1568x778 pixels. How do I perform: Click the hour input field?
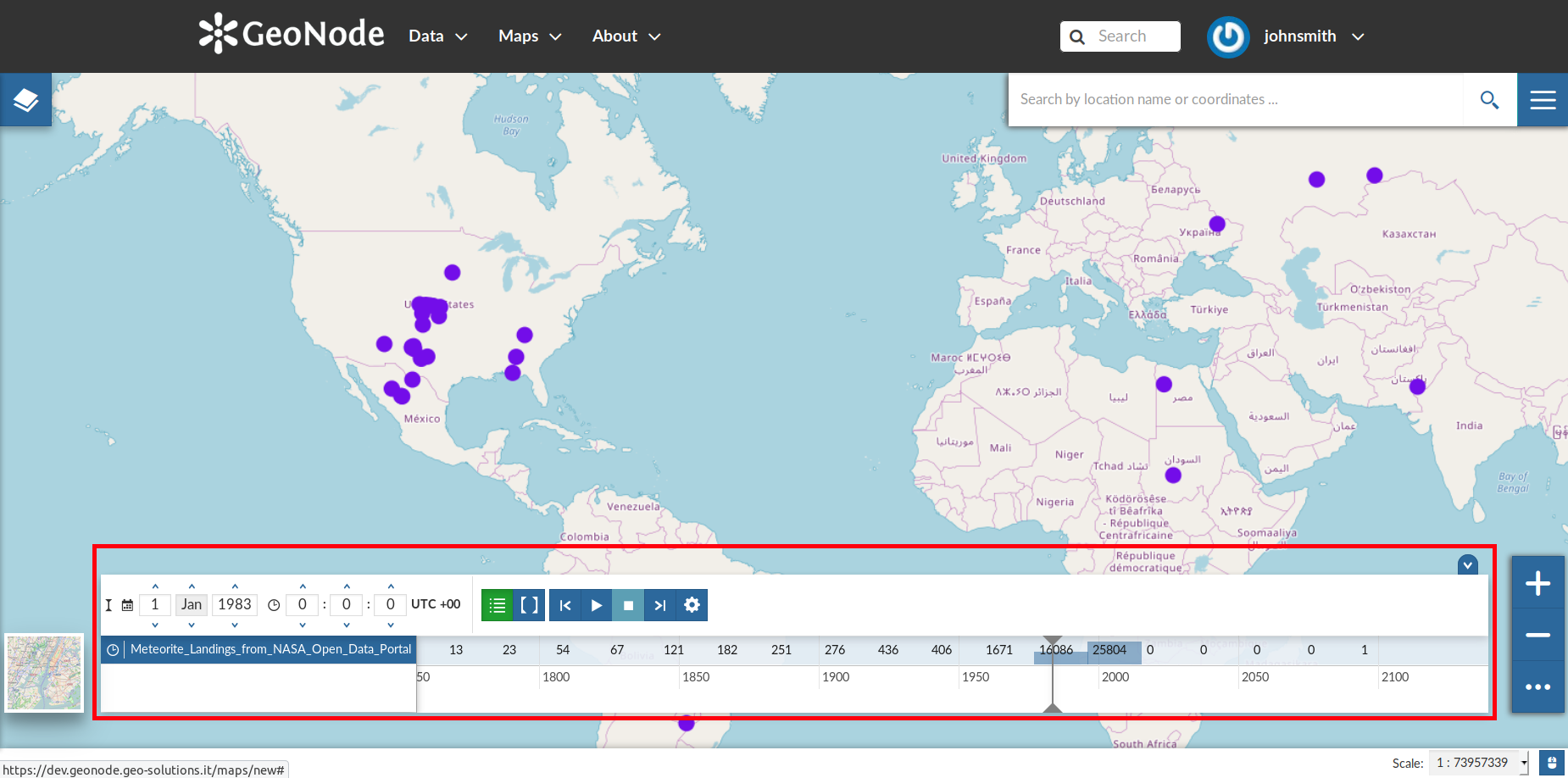pos(303,605)
